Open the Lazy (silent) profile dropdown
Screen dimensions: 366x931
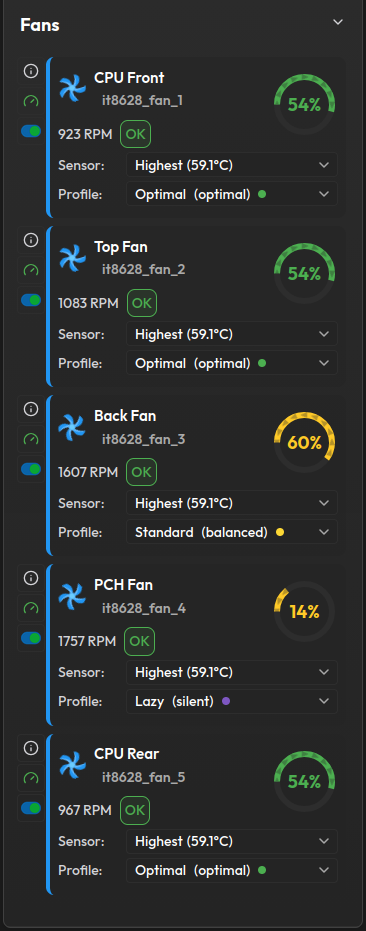232,701
